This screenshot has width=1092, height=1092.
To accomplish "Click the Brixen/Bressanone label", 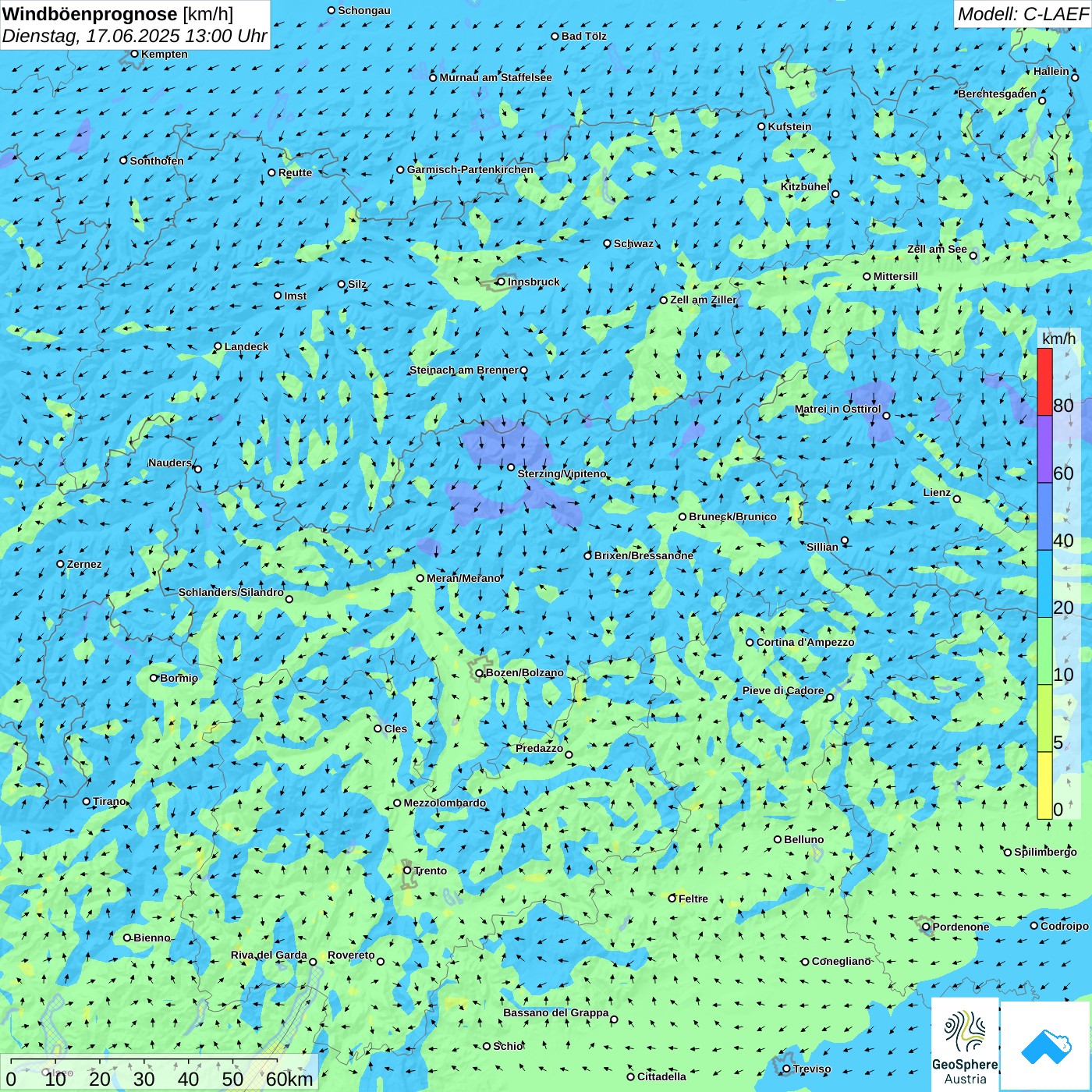I will coord(643,555).
